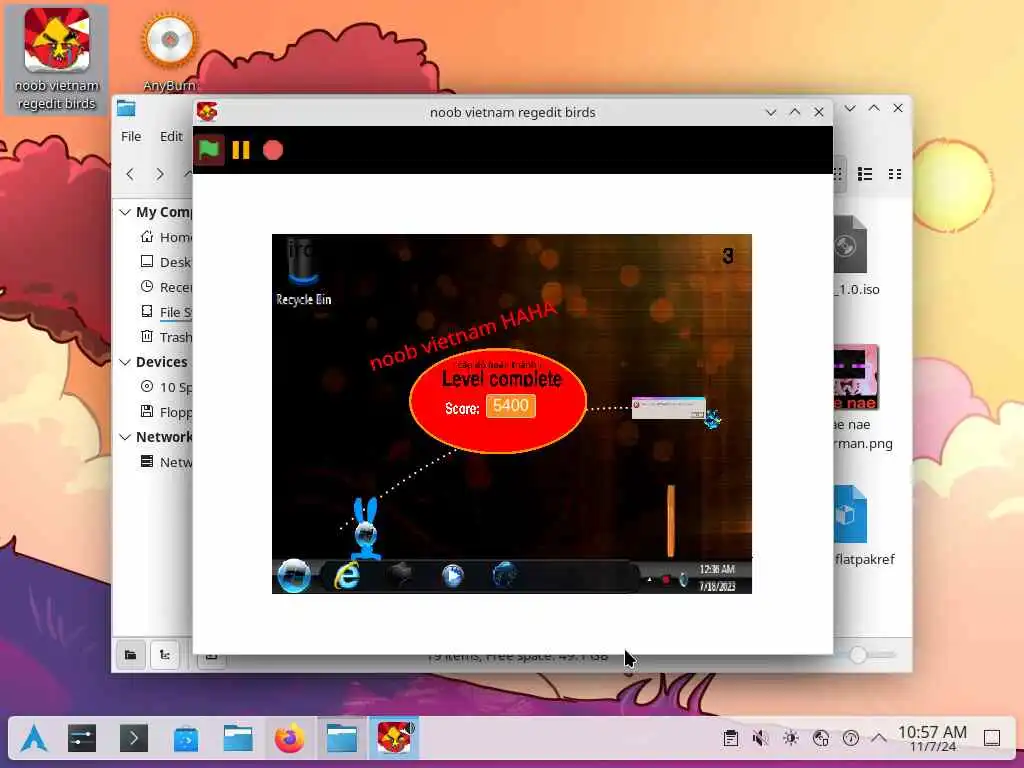Go forward in file manager
The width and height of the screenshot is (1024, 768).
[159, 174]
